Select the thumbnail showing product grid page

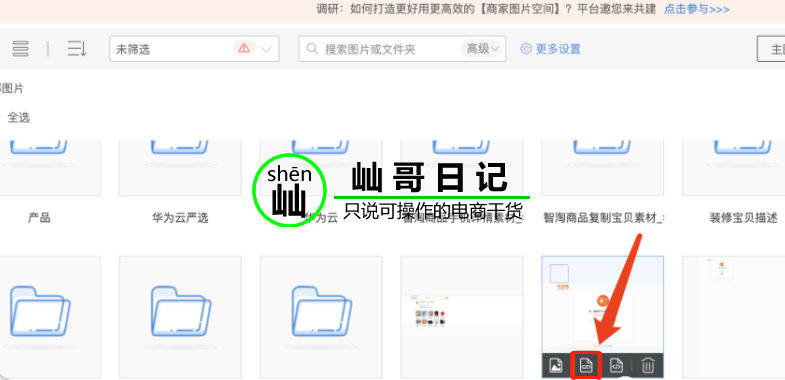pyautogui.click(x=462, y=317)
